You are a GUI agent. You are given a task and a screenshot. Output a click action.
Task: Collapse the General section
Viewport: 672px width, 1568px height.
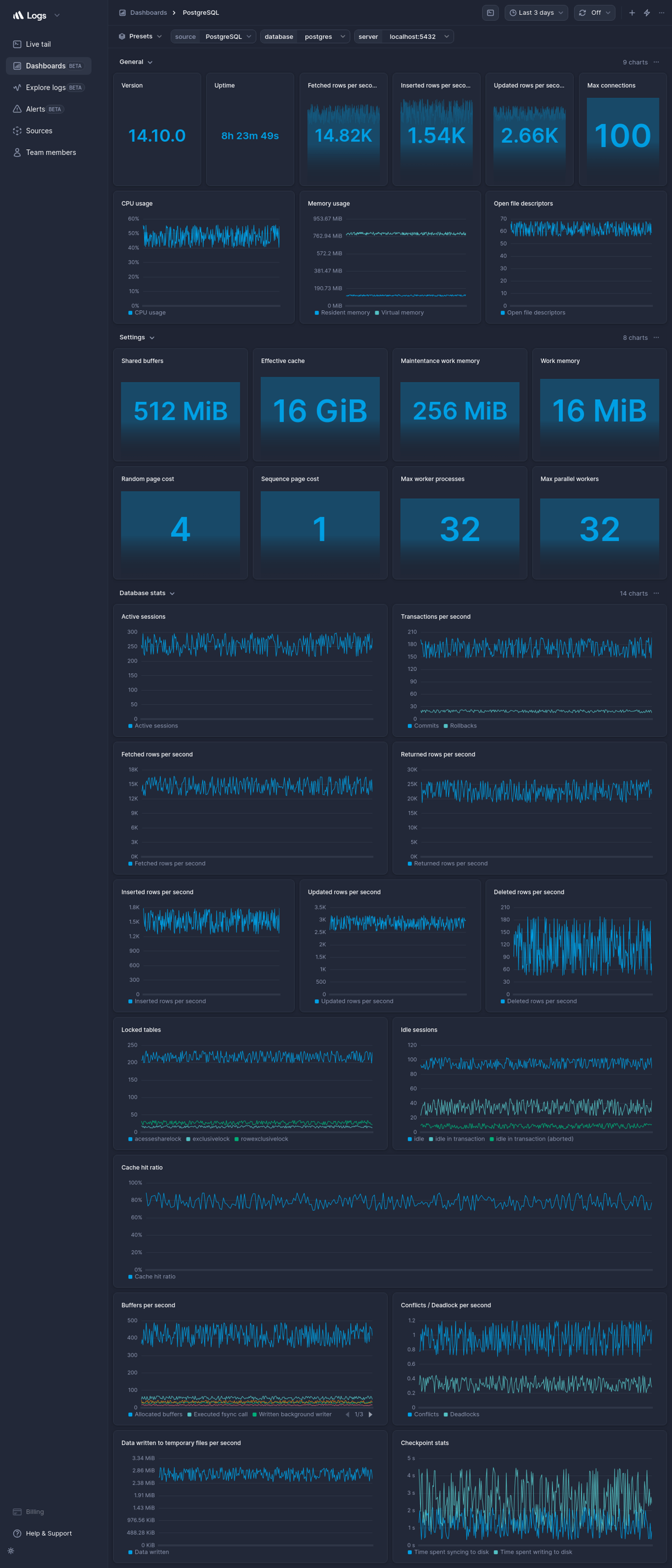(136, 62)
